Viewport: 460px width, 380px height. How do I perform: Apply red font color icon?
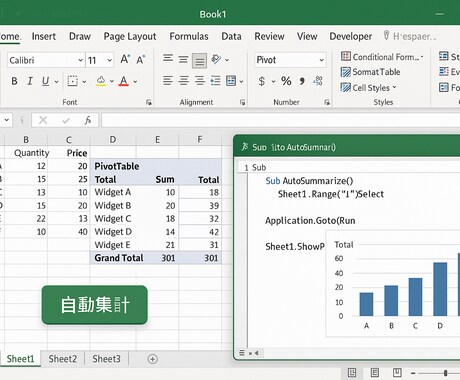pyautogui.click(x=124, y=81)
